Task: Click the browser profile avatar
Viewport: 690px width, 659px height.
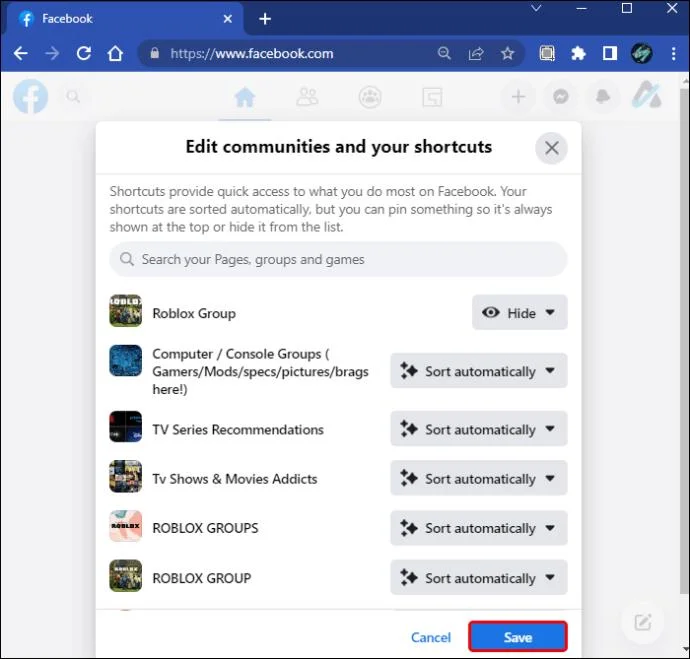Action: tap(642, 54)
